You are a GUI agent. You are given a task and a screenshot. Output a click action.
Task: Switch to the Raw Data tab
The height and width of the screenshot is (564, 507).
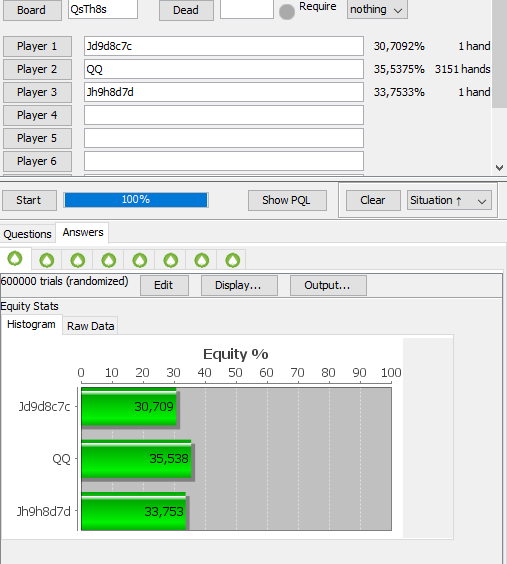(x=90, y=326)
